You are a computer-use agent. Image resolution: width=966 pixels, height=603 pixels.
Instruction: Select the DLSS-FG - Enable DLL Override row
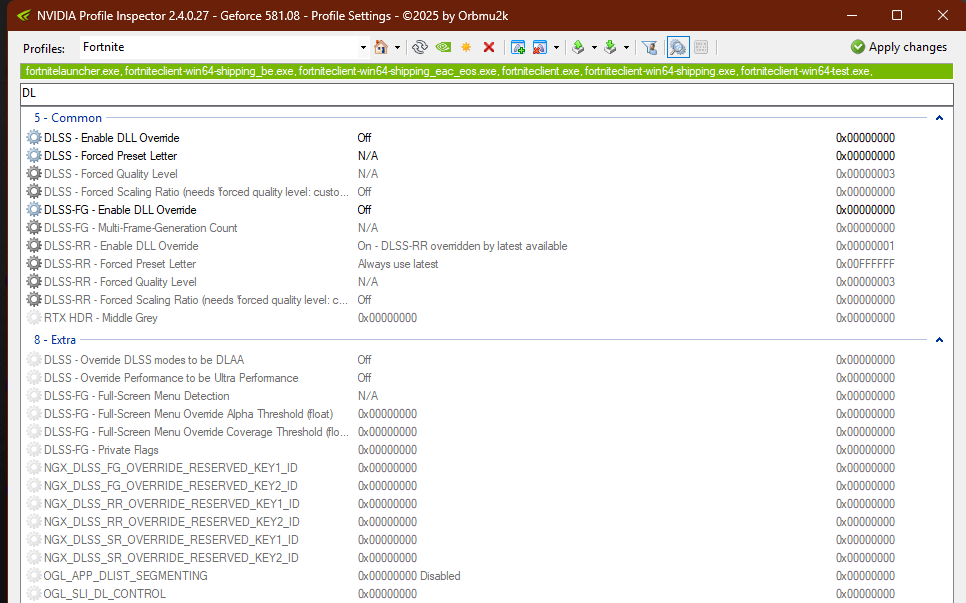coord(487,210)
